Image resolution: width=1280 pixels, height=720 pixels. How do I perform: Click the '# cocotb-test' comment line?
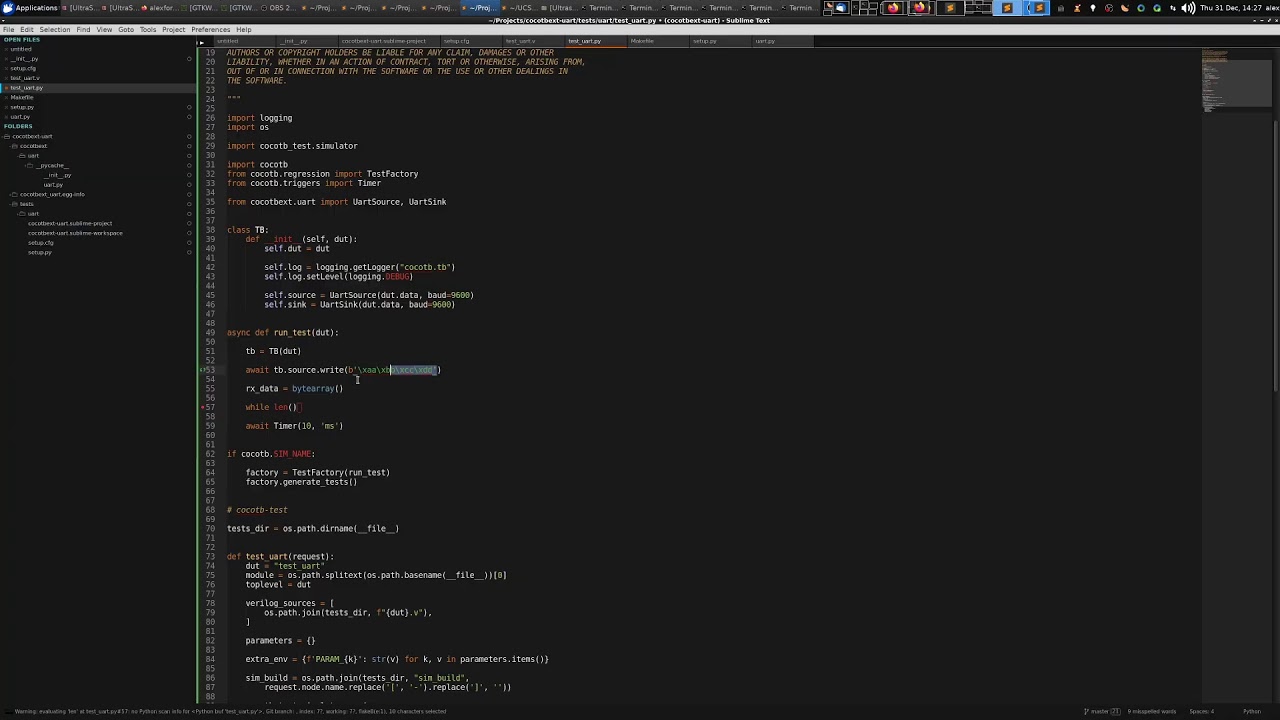257,510
